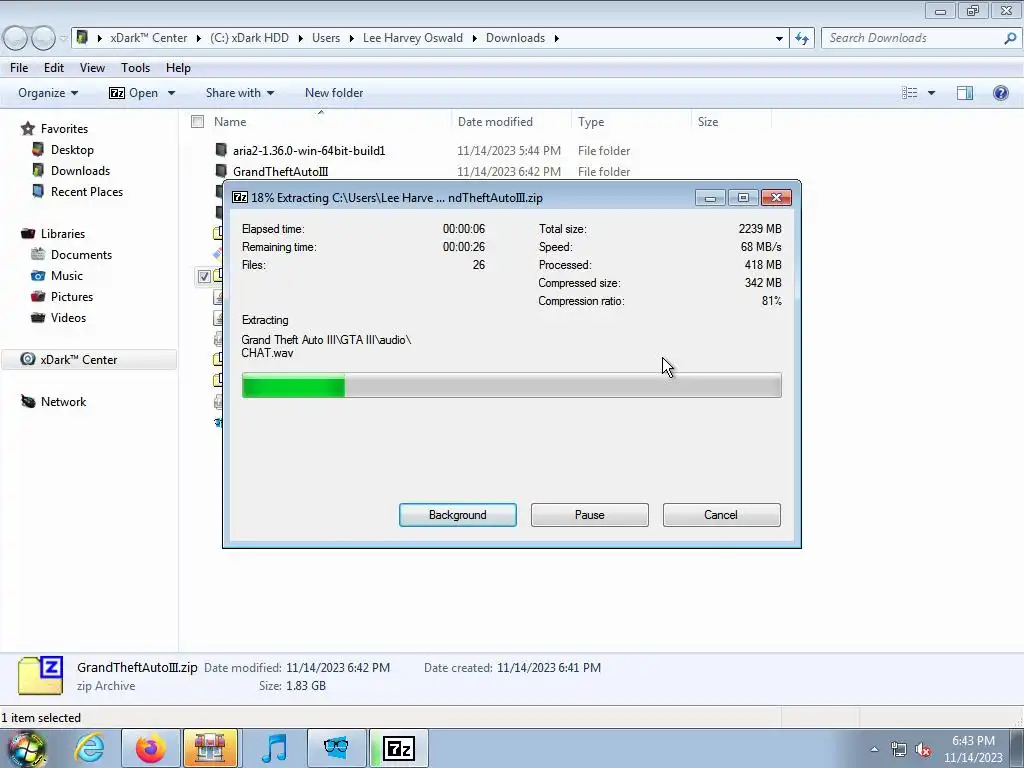Launch Internet Explorer from the taskbar
1024x768 pixels.
click(x=89, y=748)
